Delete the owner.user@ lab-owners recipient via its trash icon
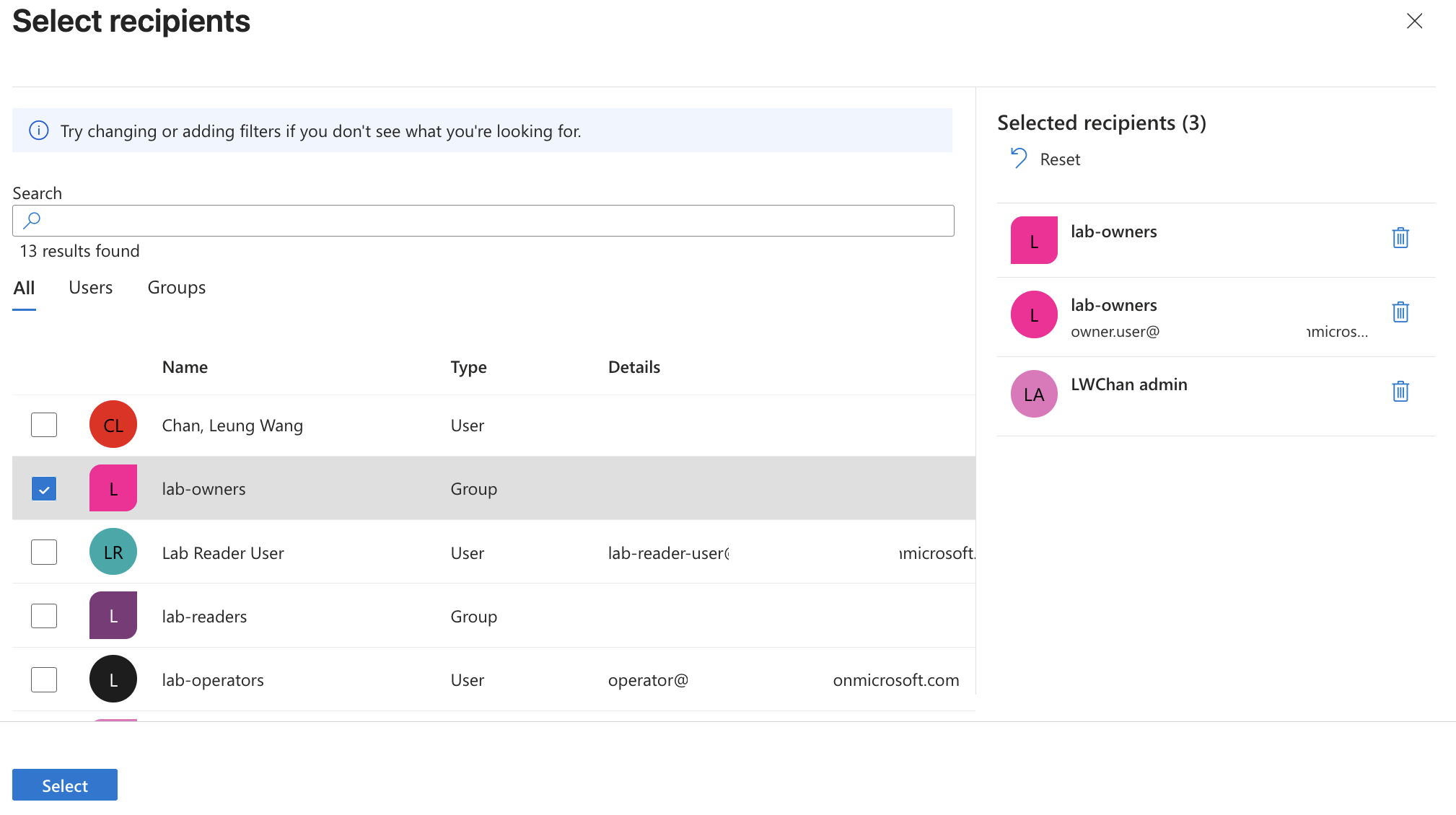This screenshot has height=815, width=1456. click(1400, 312)
